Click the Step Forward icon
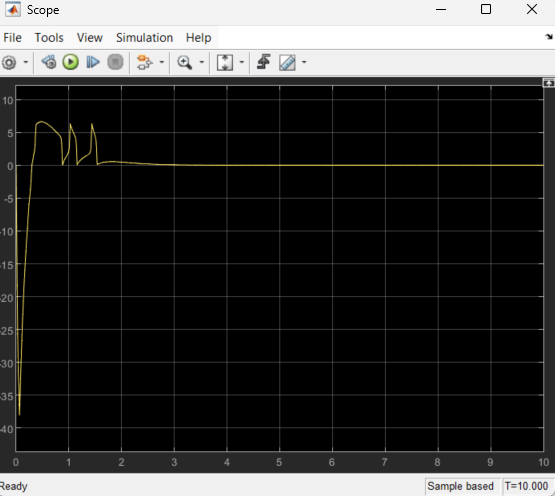Screen dimensions: 555x496 93,62
